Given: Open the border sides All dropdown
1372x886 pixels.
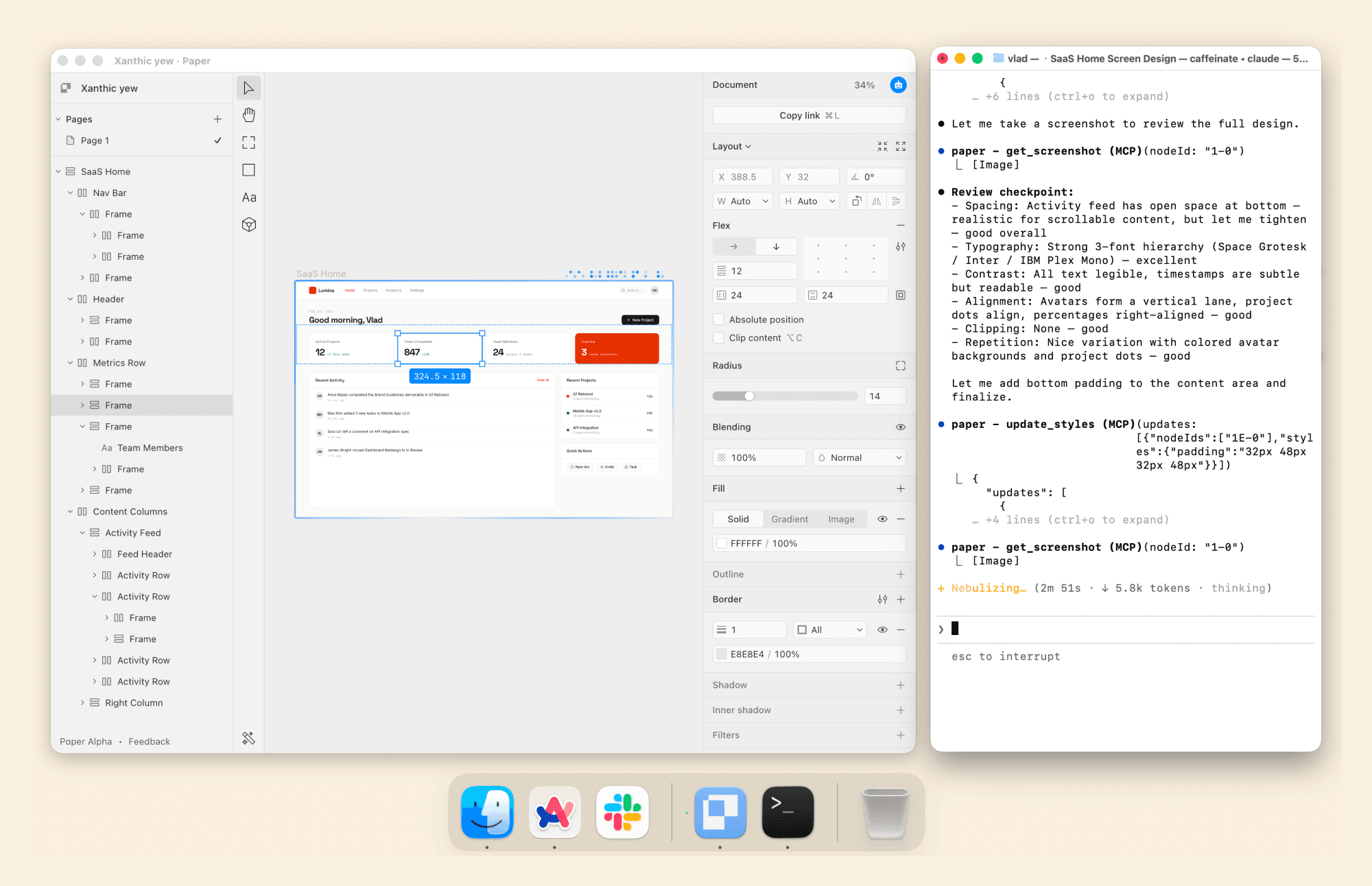Looking at the screenshot, I should [x=829, y=630].
